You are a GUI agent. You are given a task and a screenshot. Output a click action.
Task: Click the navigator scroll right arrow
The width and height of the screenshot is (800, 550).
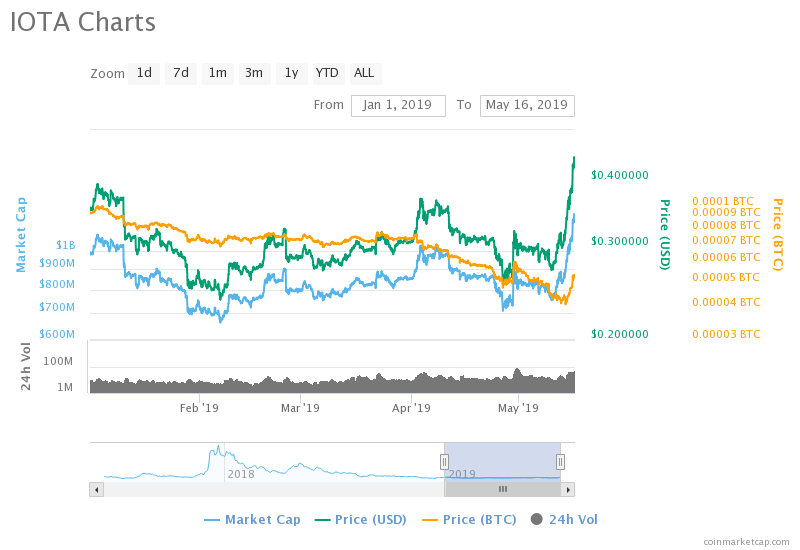click(568, 490)
